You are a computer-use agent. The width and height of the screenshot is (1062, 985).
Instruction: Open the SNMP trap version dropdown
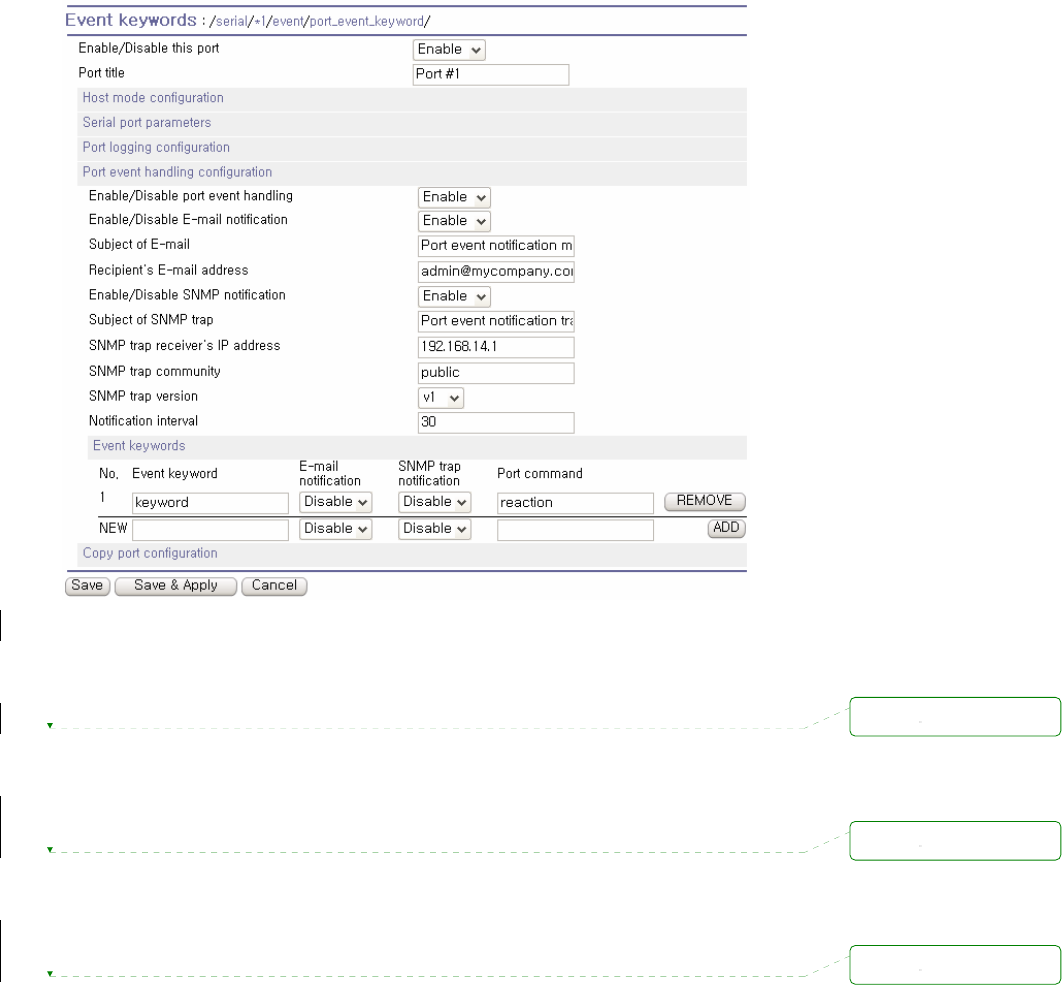pyautogui.click(x=440, y=398)
